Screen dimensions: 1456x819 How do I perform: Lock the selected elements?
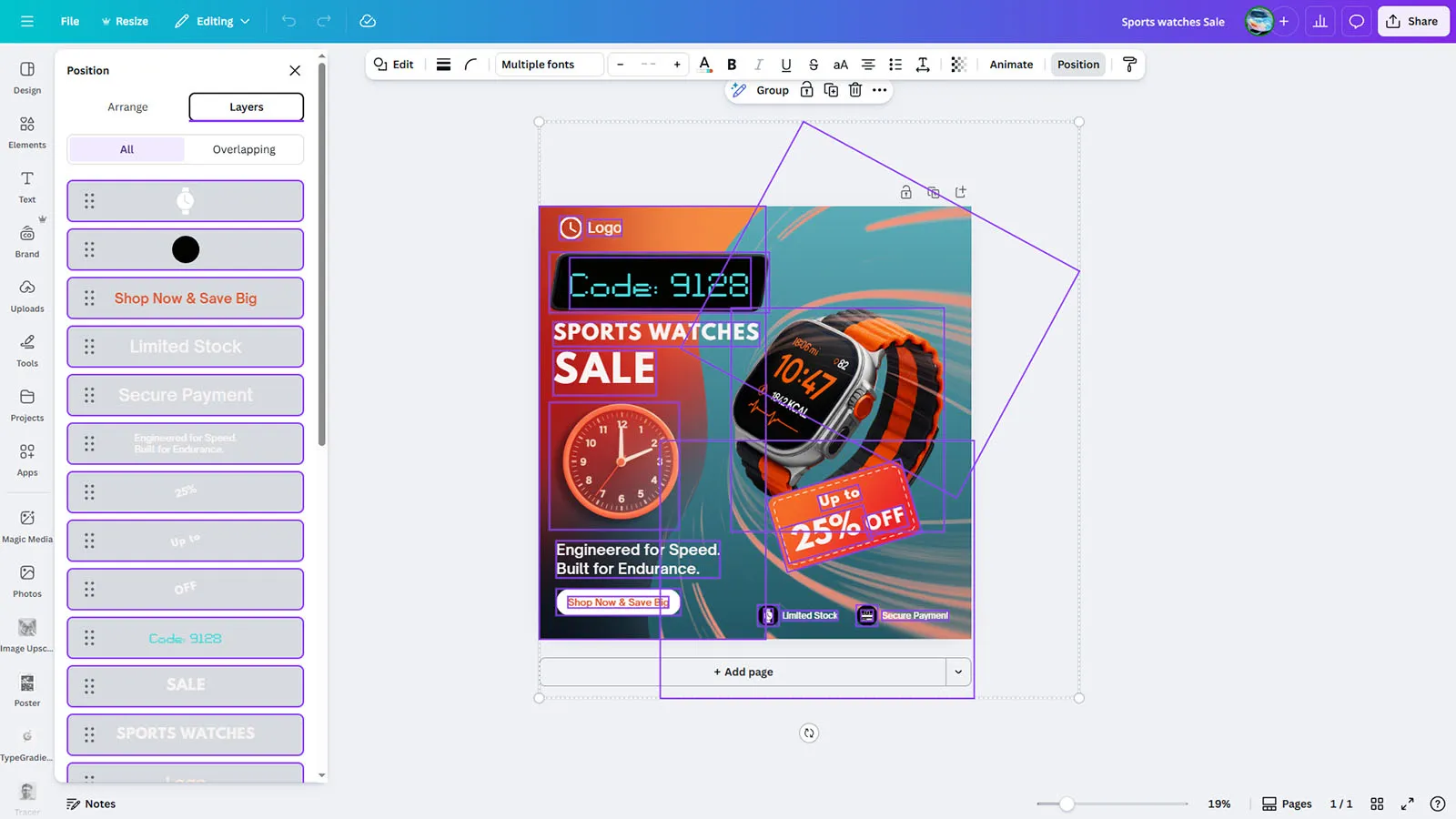pos(806,90)
